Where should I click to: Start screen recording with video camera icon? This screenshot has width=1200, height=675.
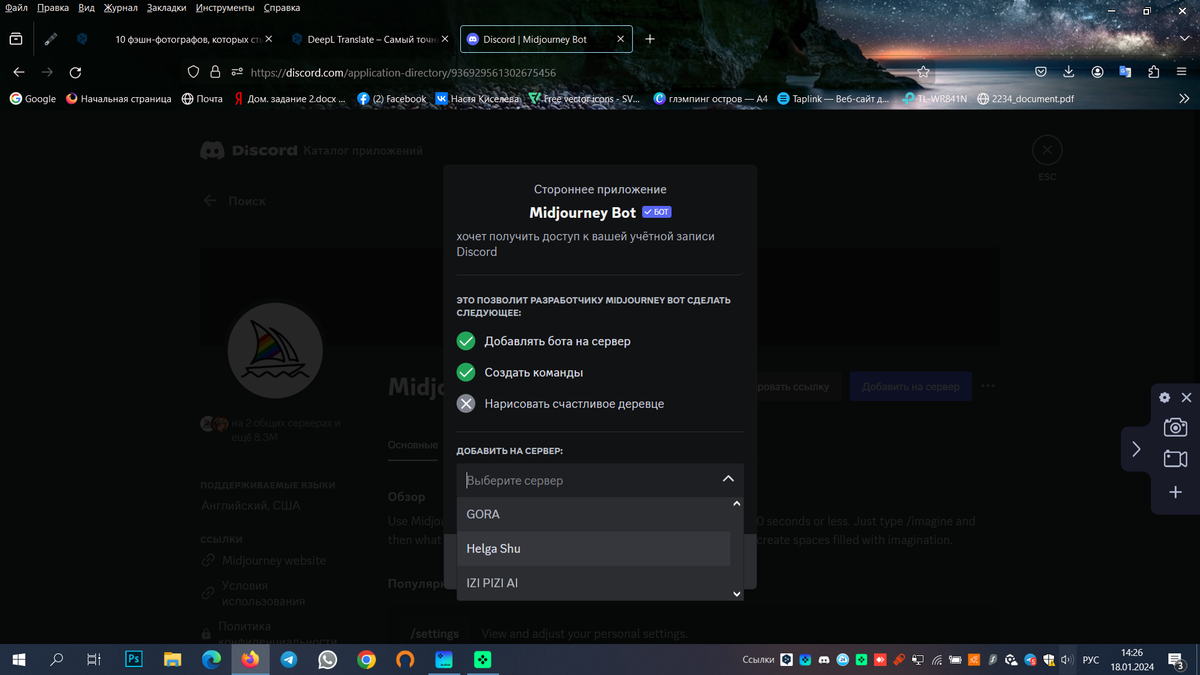pyautogui.click(x=1175, y=459)
